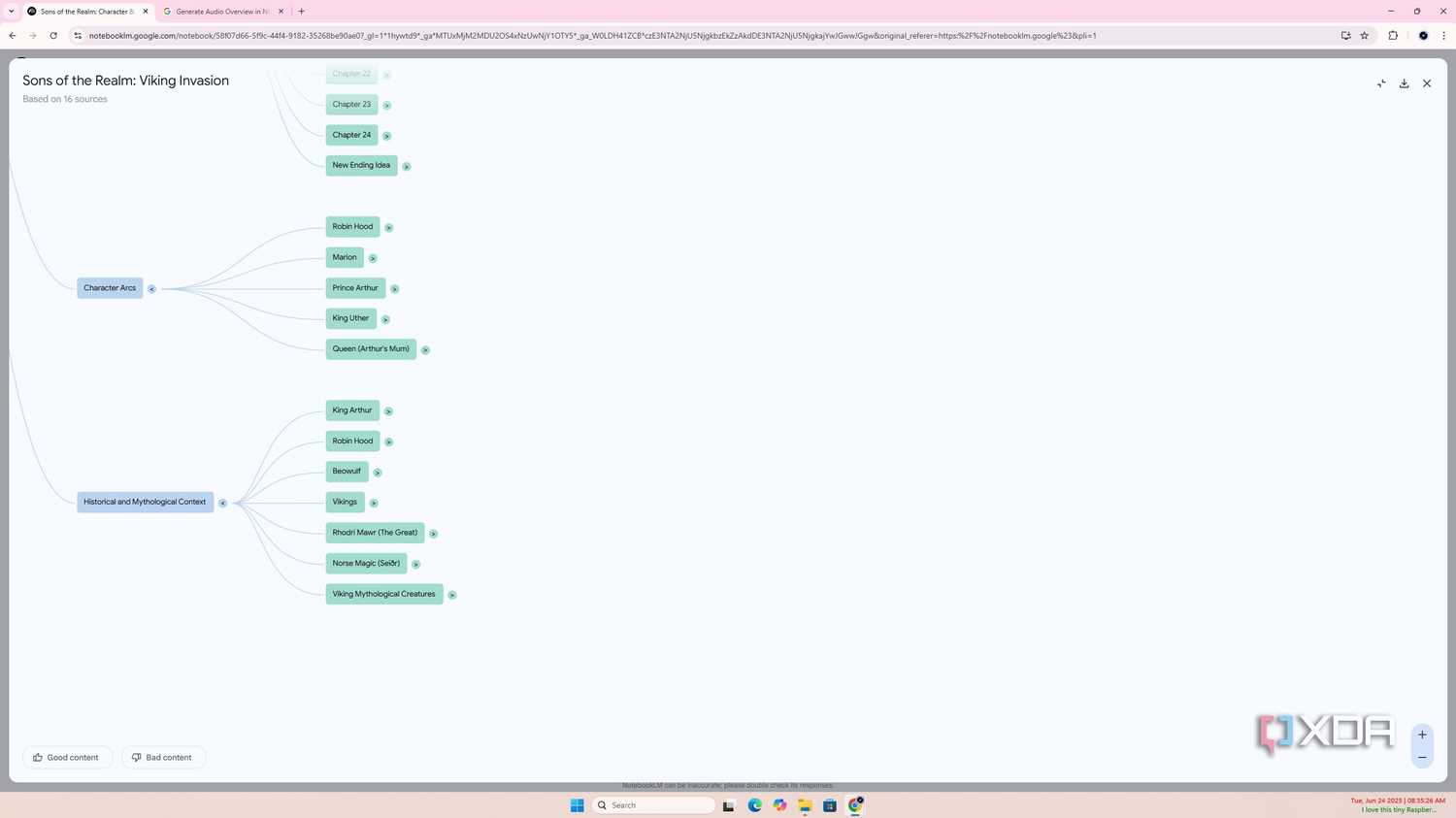The height and width of the screenshot is (818, 1456).
Task: Bookmark this page with star icon
Action: [1365, 36]
